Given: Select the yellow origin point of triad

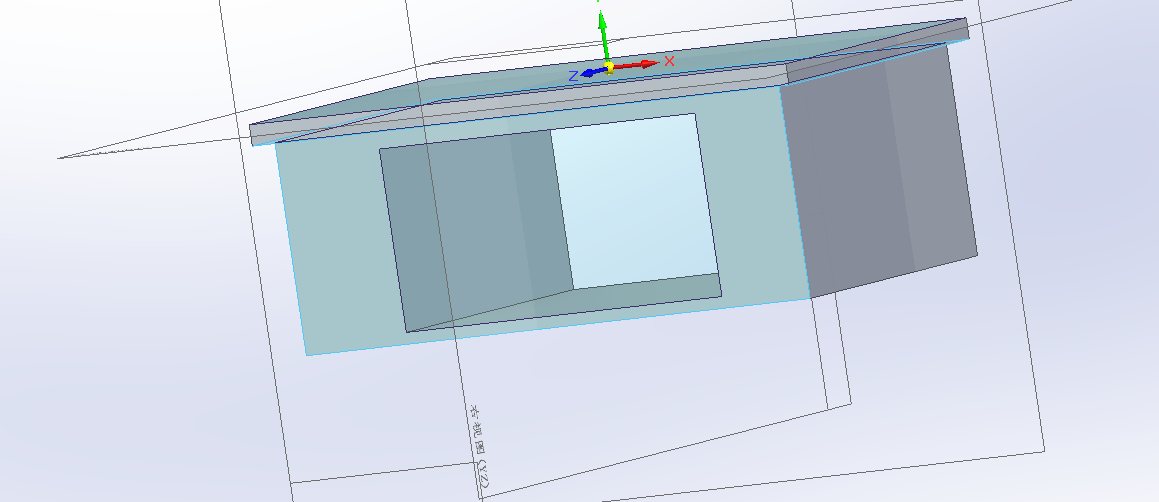Looking at the screenshot, I should [x=608, y=68].
